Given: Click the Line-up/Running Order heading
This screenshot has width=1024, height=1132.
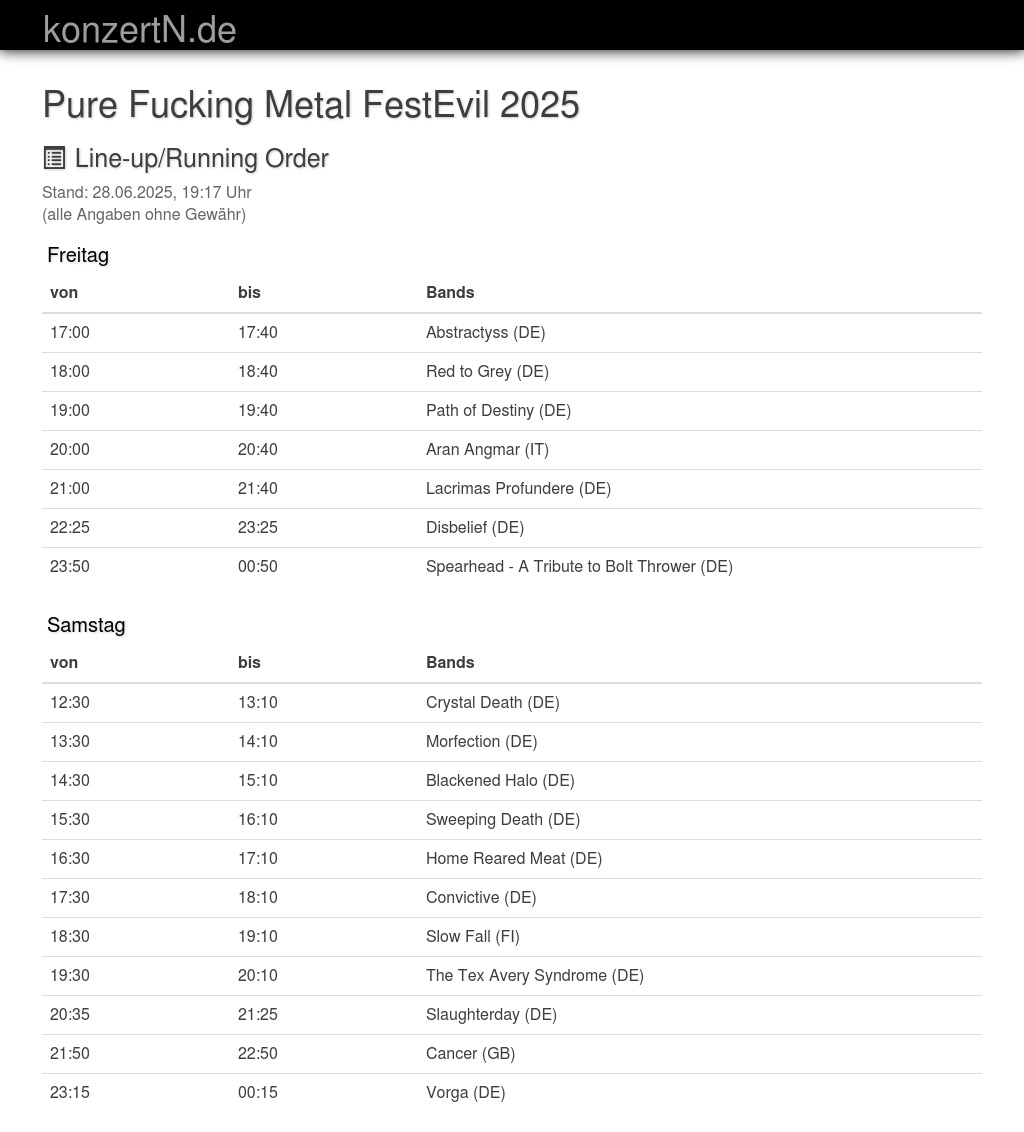Looking at the screenshot, I should [x=201, y=159].
